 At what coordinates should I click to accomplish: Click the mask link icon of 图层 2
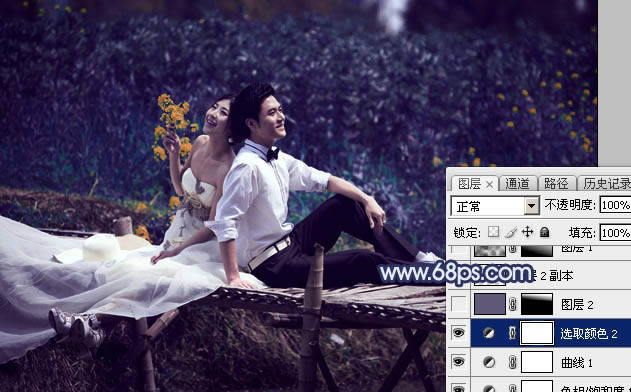(512, 304)
